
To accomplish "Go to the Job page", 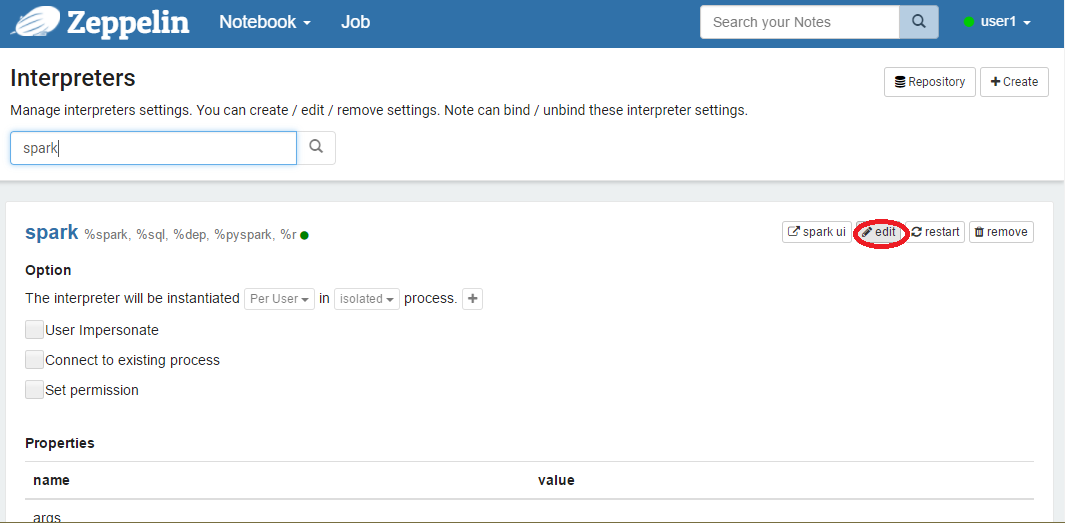I will [355, 22].
